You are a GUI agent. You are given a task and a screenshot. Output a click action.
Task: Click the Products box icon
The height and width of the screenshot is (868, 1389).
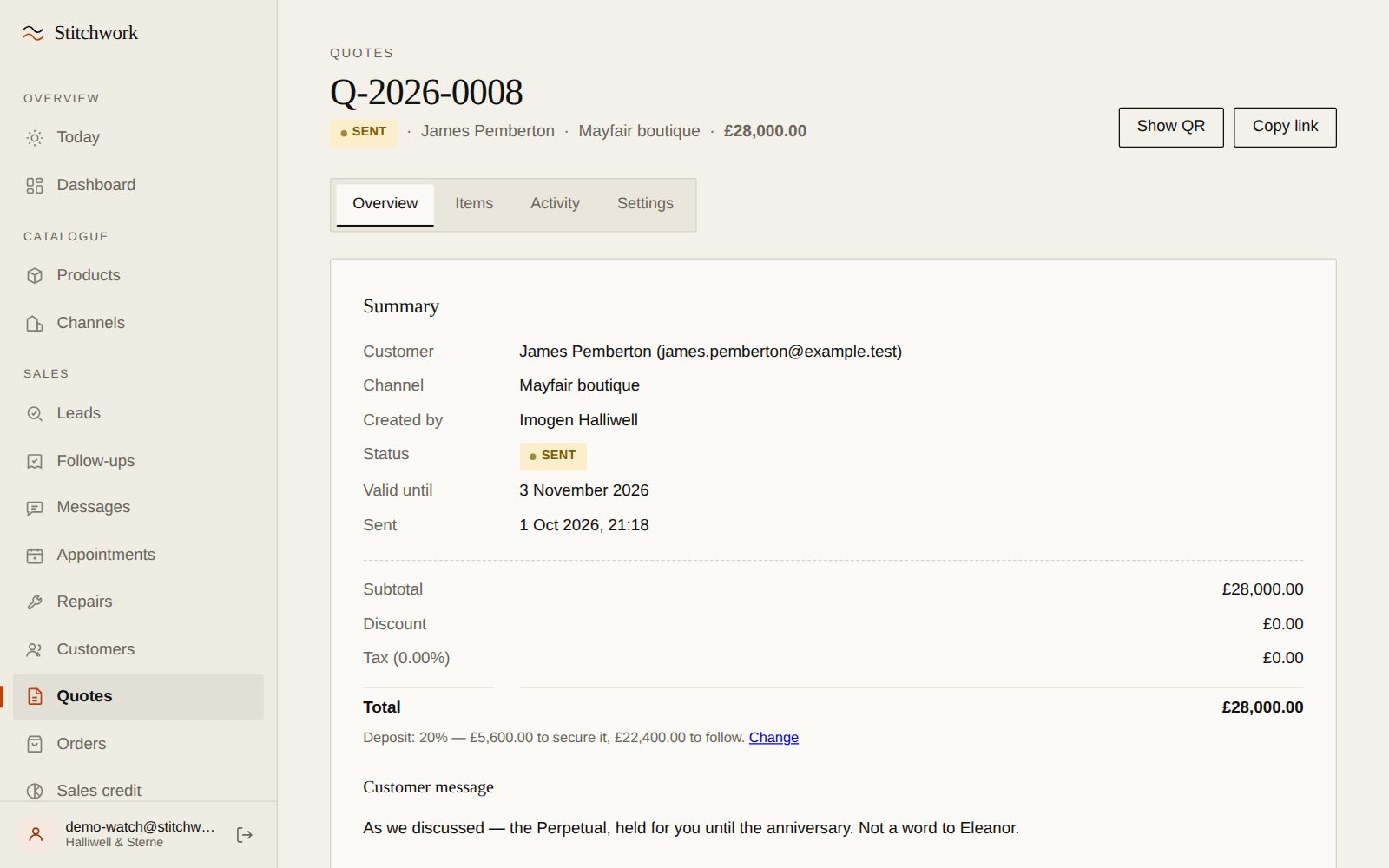point(35,276)
